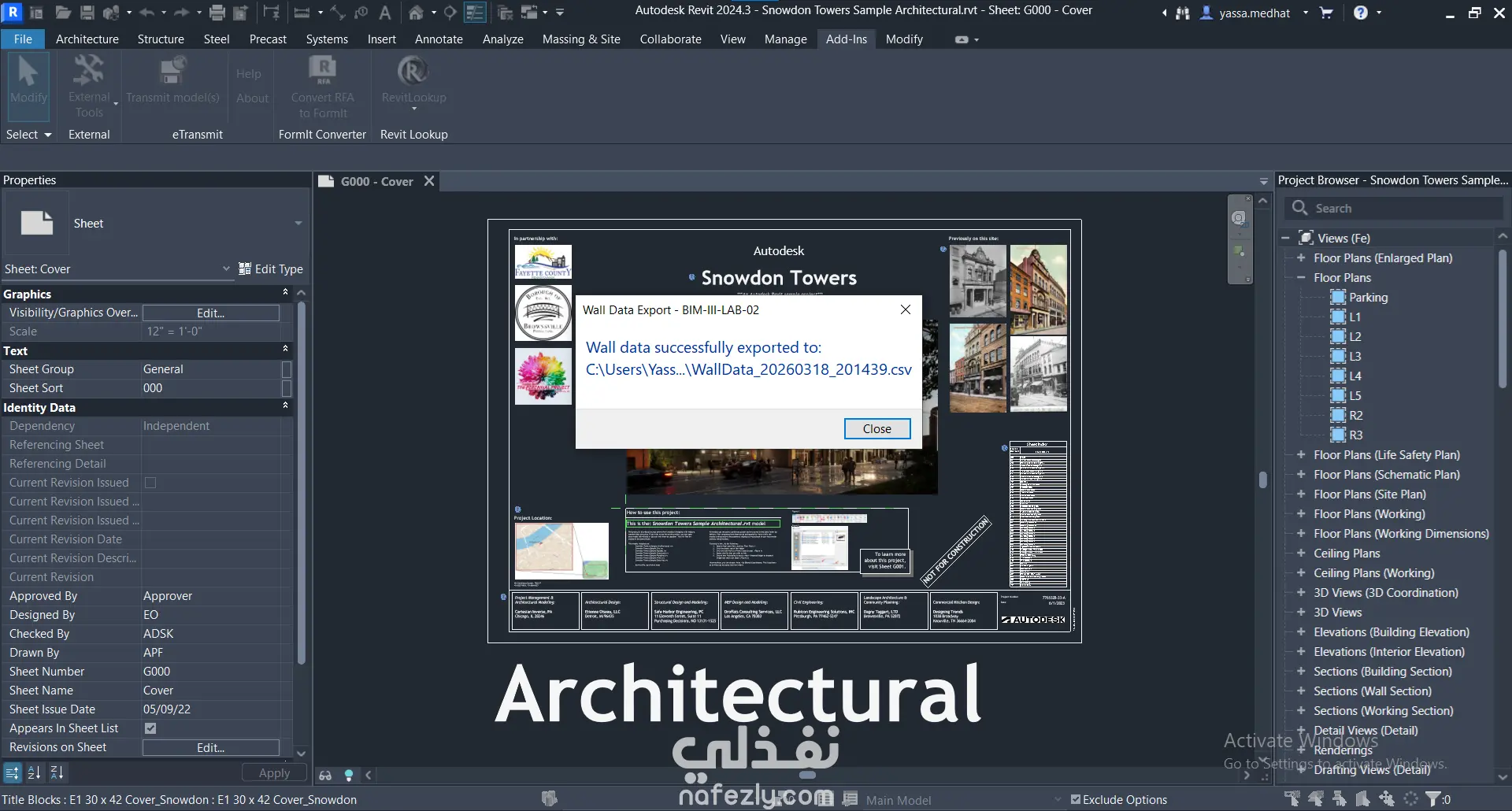Image resolution: width=1512 pixels, height=811 pixels.
Task: Click the Select Links status bar icon
Action: tap(1292, 799)
